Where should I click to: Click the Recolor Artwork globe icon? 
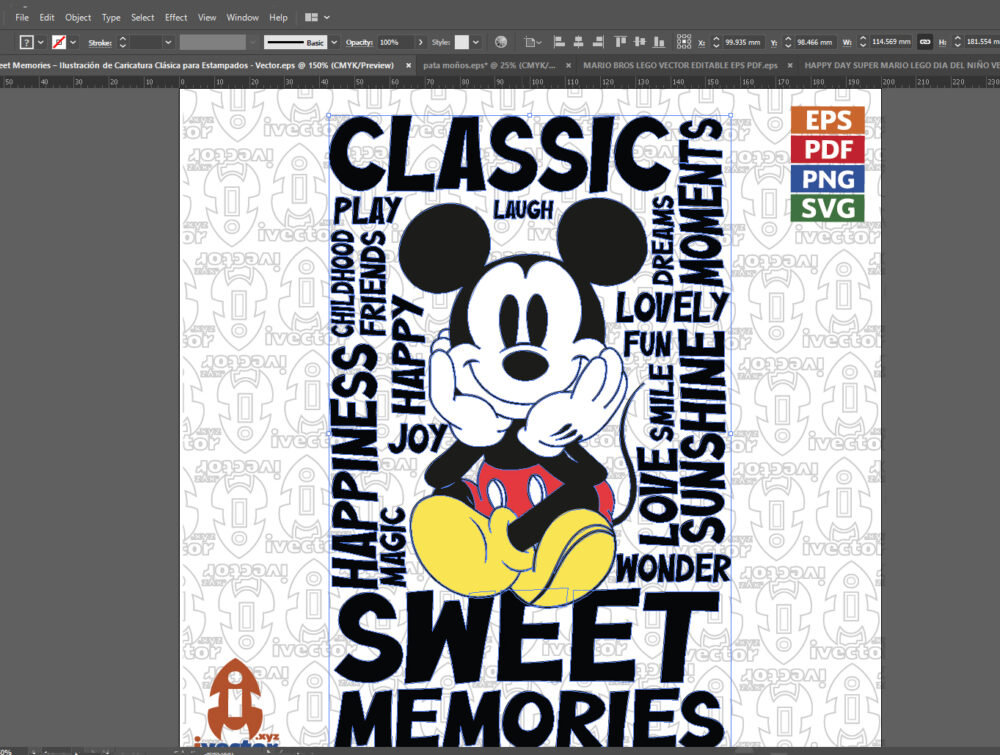click(x=501, y=42)
